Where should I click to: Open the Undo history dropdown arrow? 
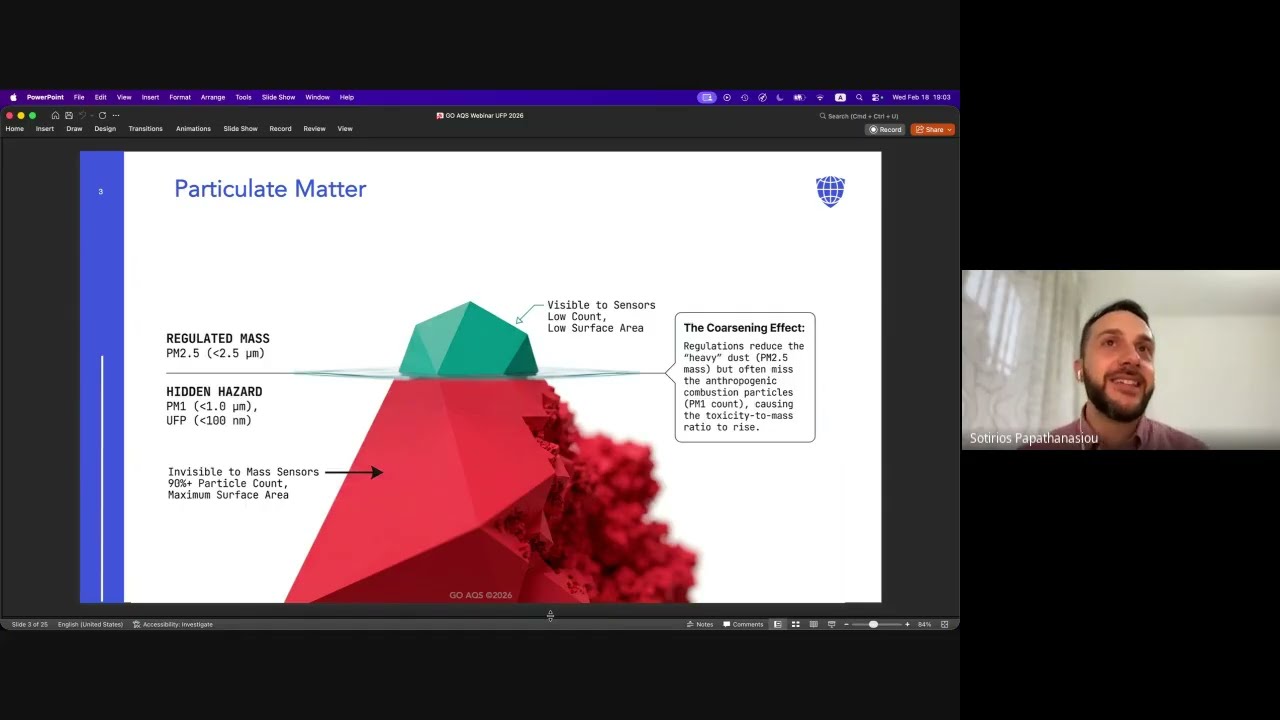91,115
